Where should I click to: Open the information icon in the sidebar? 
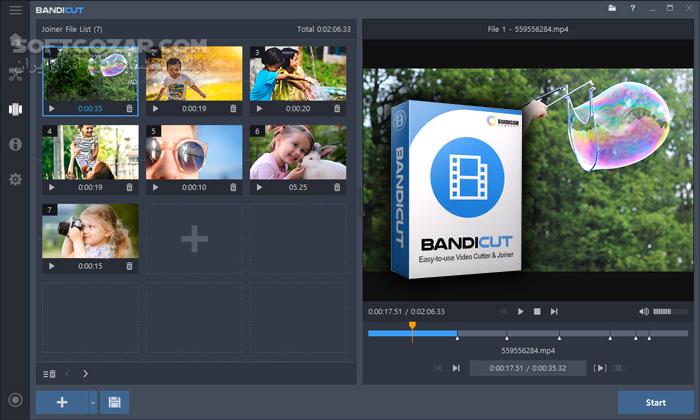click(x=15, y=144)
